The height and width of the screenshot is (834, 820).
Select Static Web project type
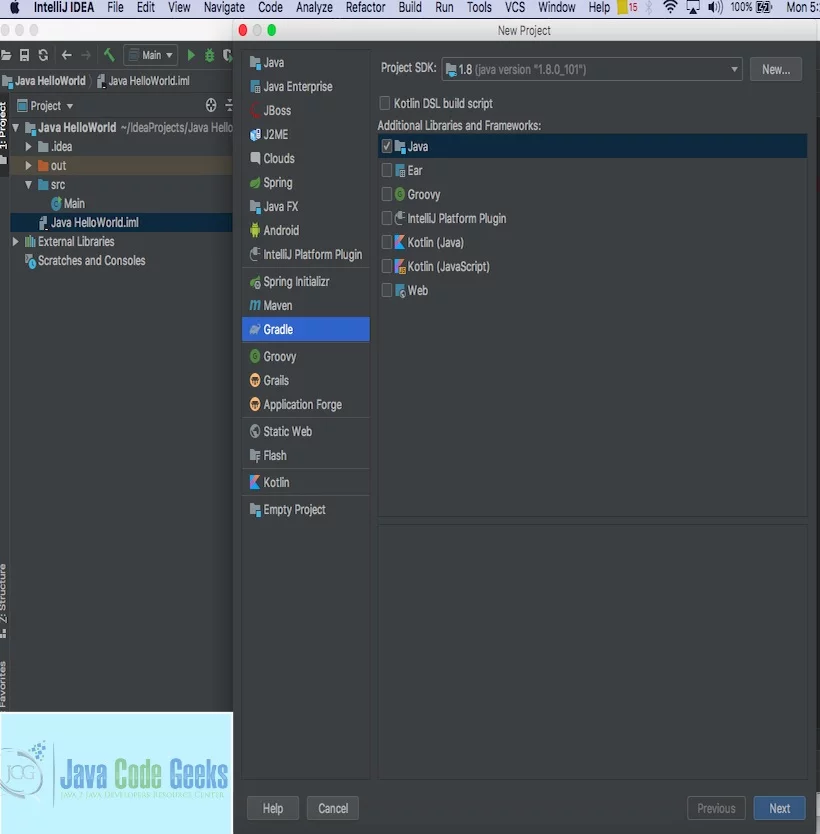(x=306, y=431)
